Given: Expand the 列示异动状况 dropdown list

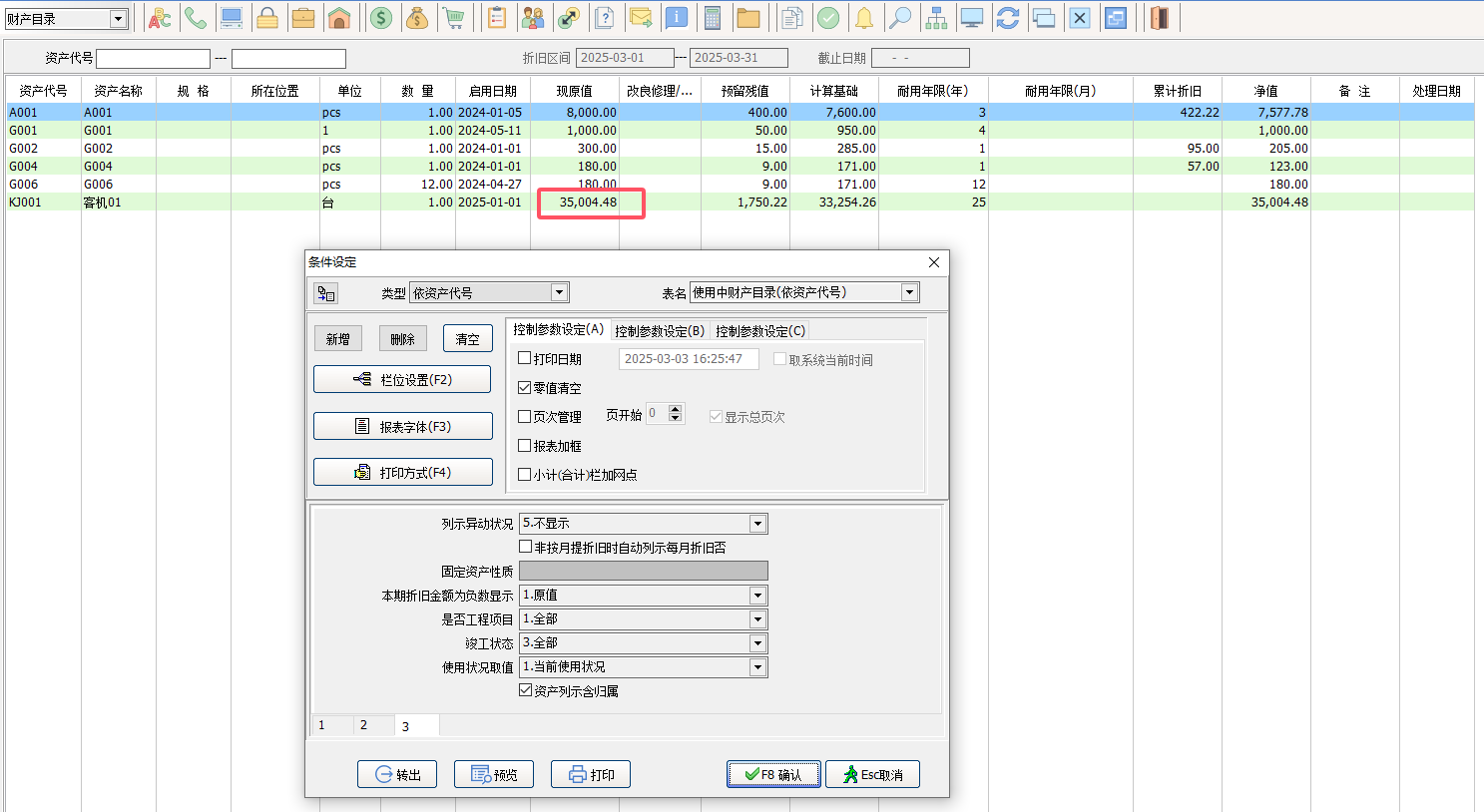Looking at the screenshot, I should 757,524.
